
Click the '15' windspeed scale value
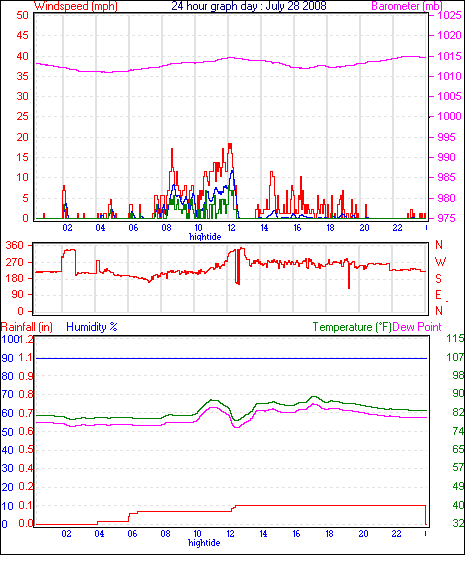pyautogui.click(x=22, y=157)
